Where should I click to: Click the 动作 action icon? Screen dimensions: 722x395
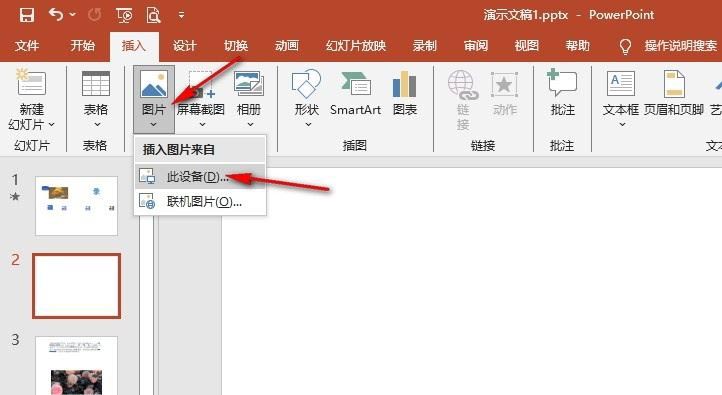pyautogui.click(x=504, y=85)
